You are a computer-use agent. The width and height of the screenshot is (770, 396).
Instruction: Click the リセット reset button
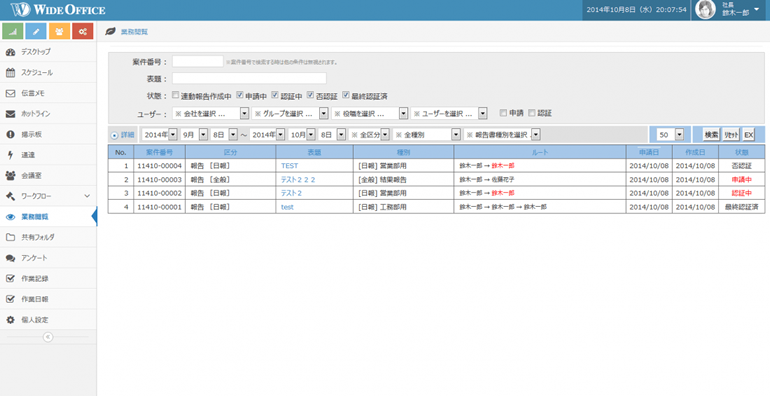coord(731,135)
